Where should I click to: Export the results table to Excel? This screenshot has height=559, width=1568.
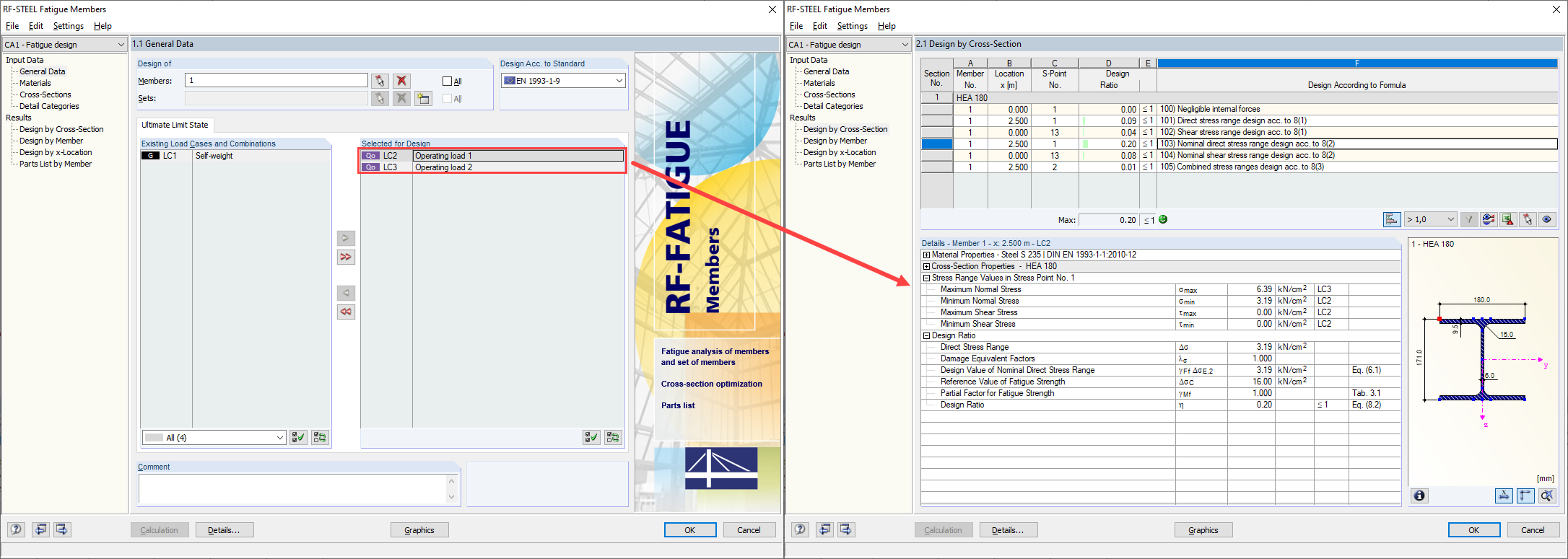1508,219
